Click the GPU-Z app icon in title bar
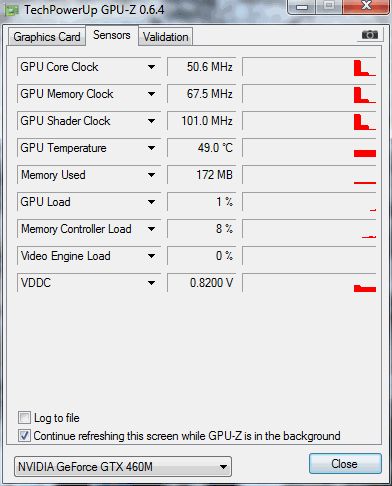This screenshot has width=392, height=486. click(x=12, y=10)
